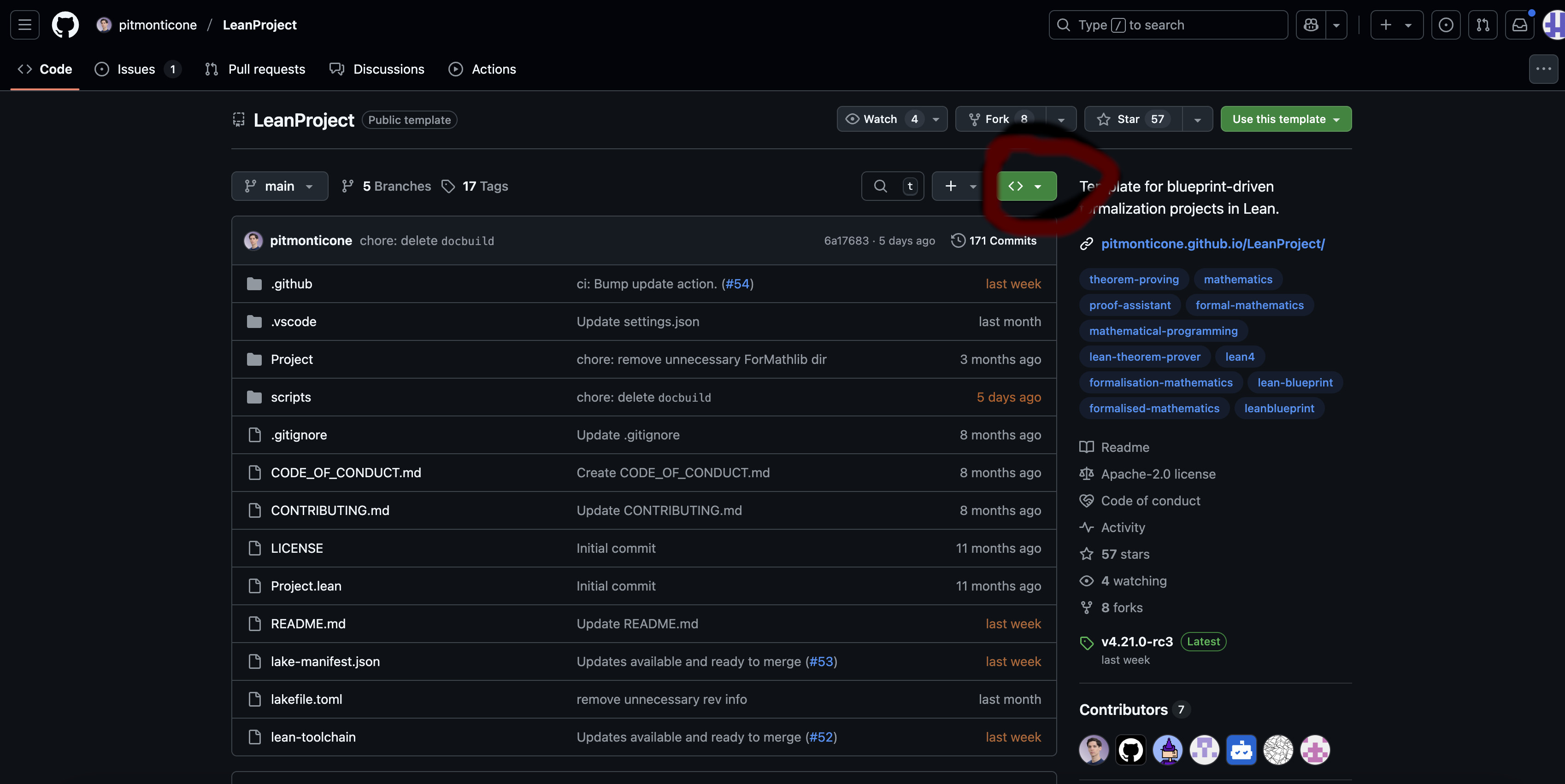Open the notifications inbox icon
The height and width of the screenshot is (784, 1565).
point(1519,25)
